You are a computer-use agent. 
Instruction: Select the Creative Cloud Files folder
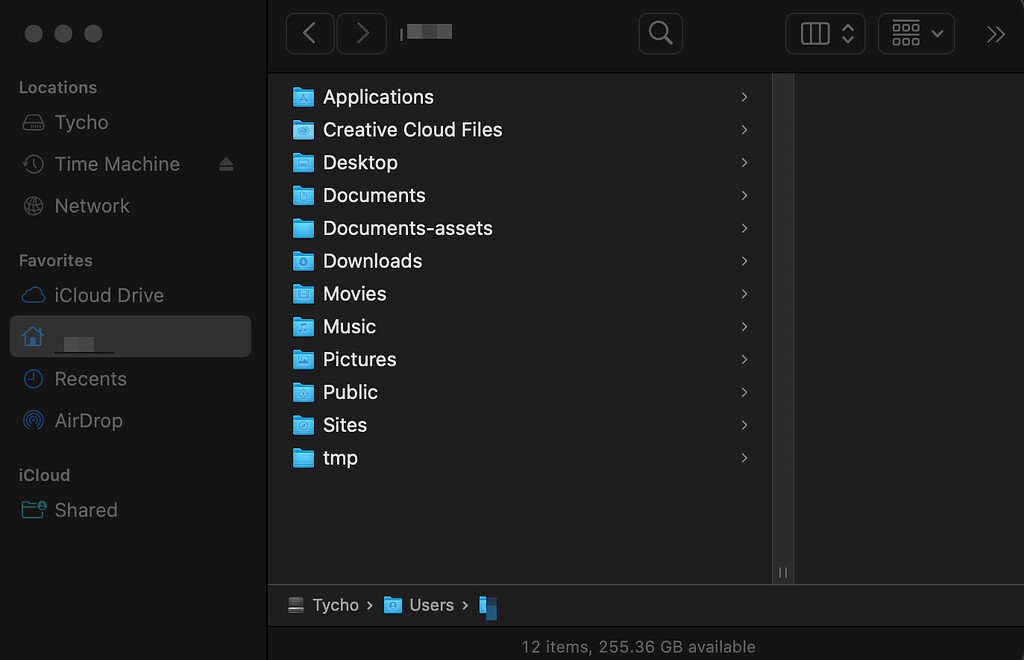pyautogui.click(x=412, y=130)
